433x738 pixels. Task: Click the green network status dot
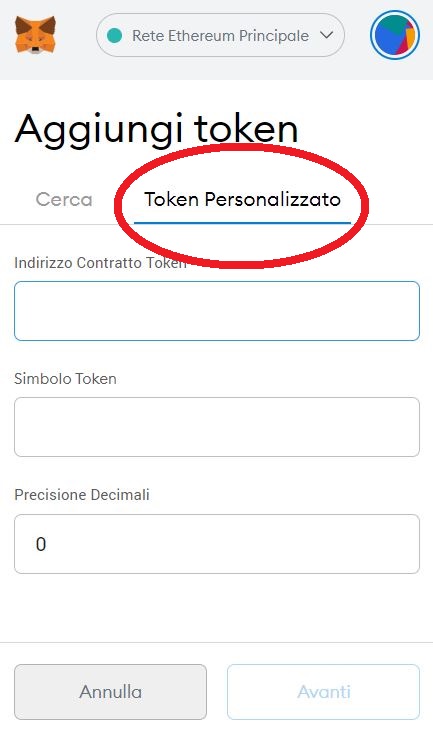(114, 35)
